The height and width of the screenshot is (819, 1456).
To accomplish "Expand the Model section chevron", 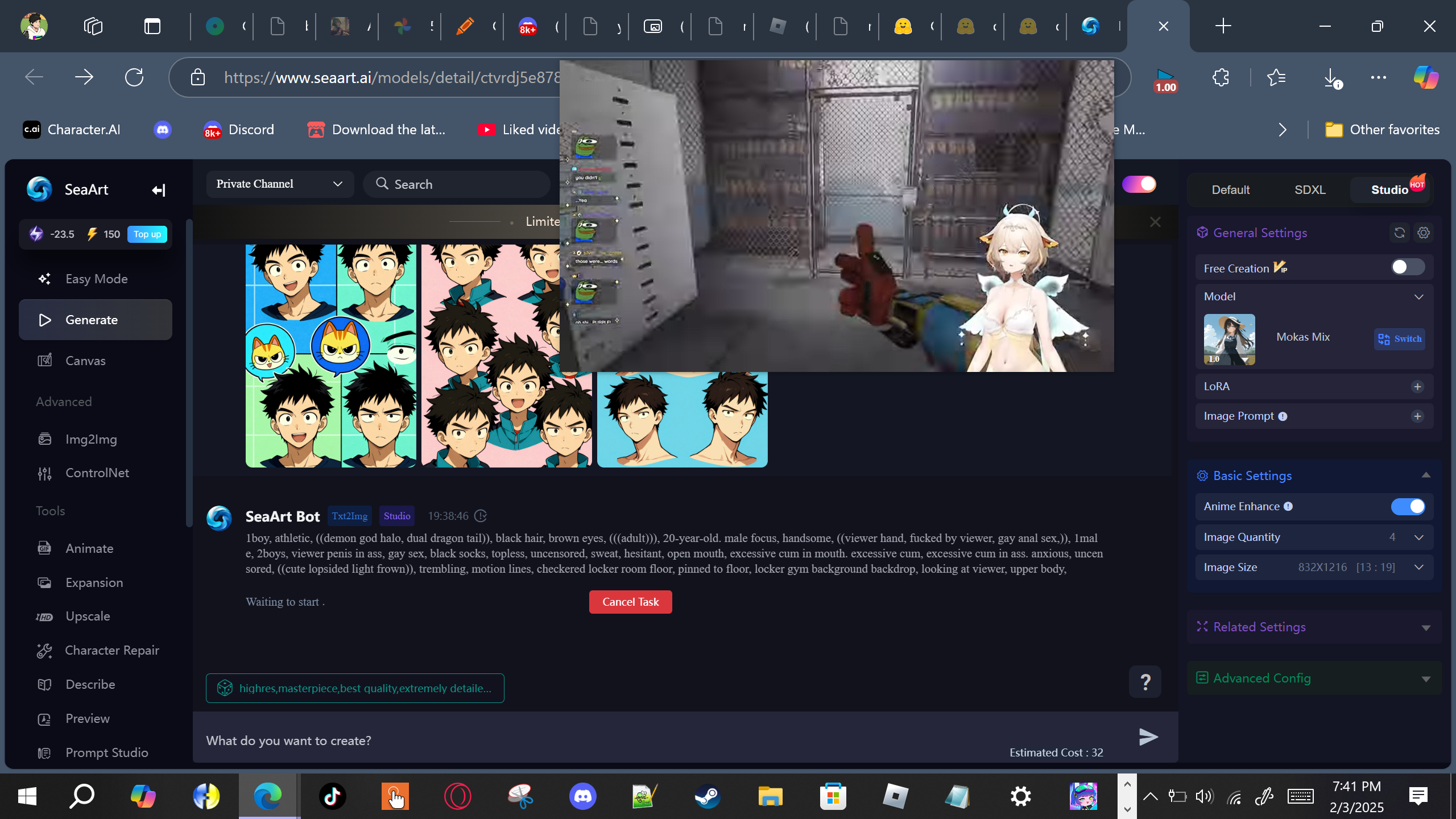I will (1418, 297).
